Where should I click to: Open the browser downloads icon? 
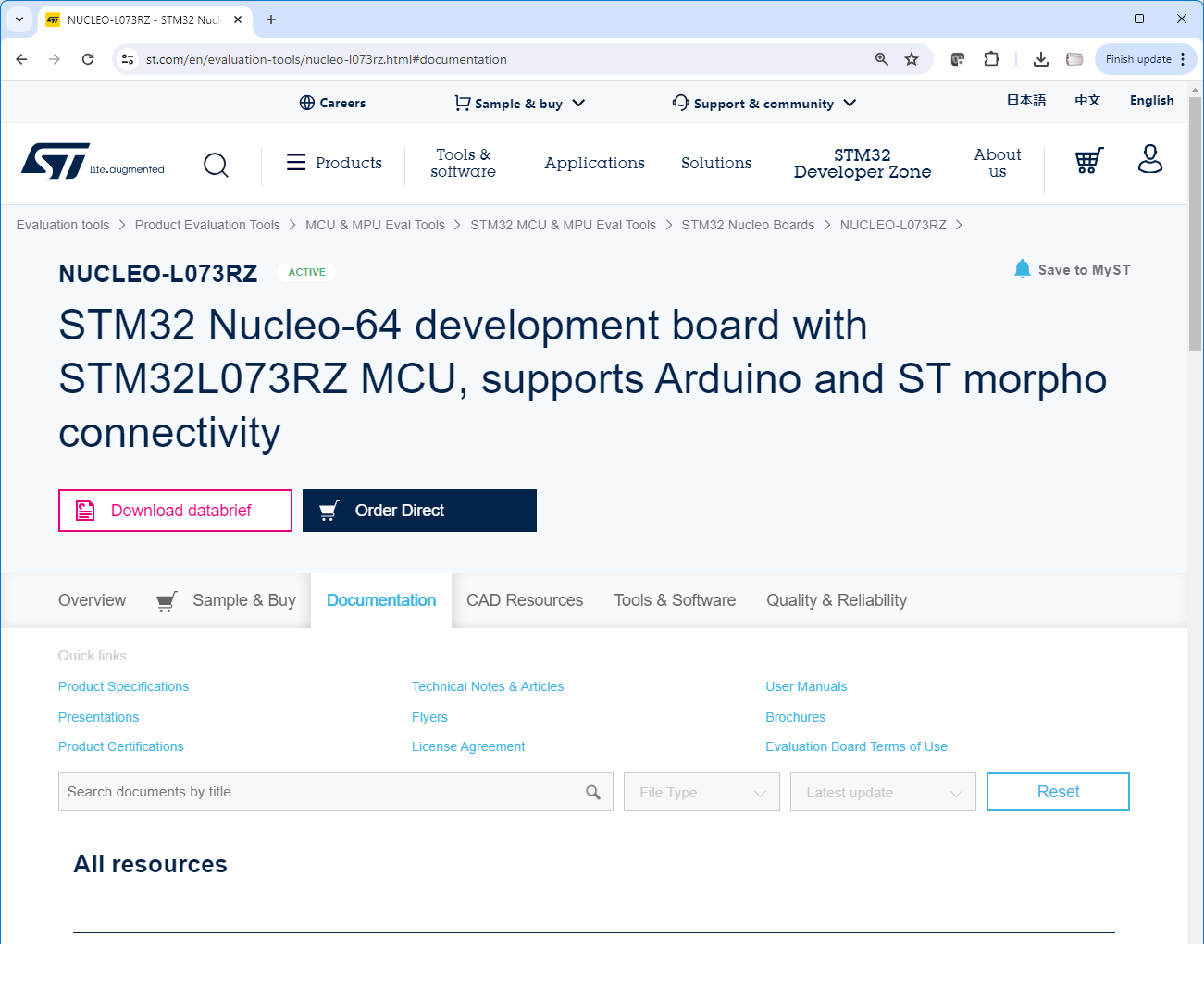1040,58
